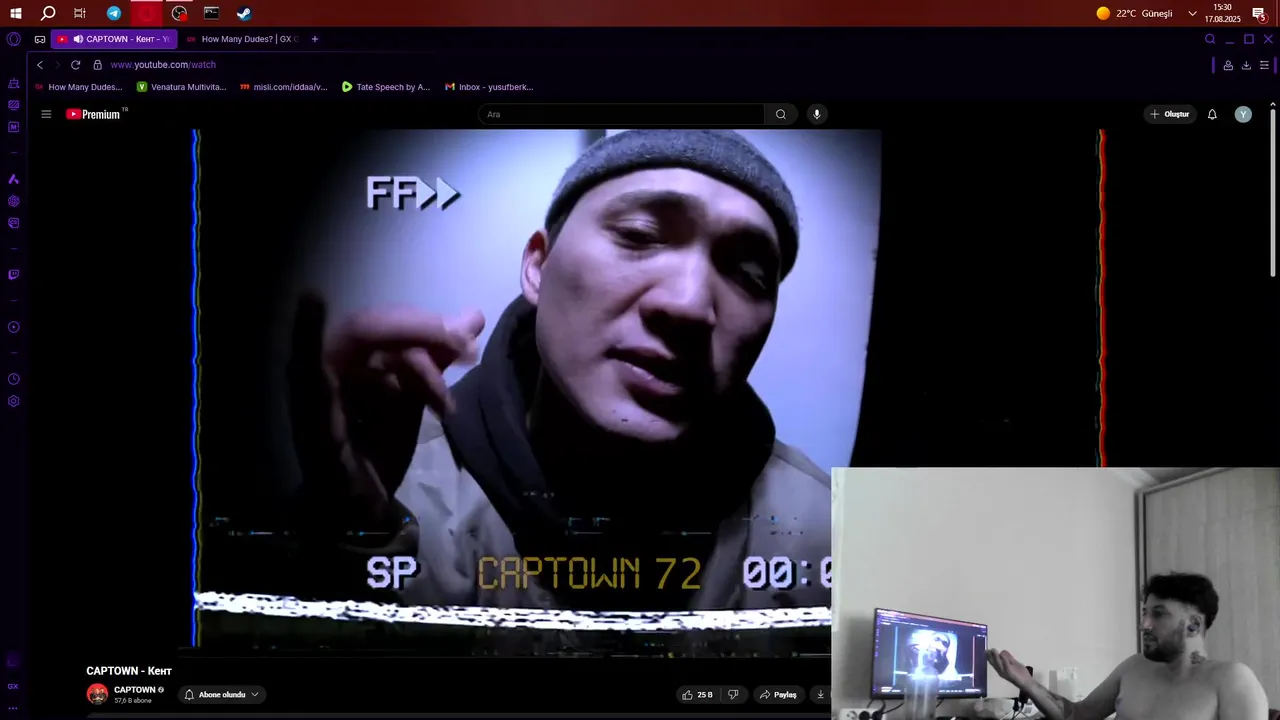
Task: Go forward to the next page
Action: pos(57,64)
